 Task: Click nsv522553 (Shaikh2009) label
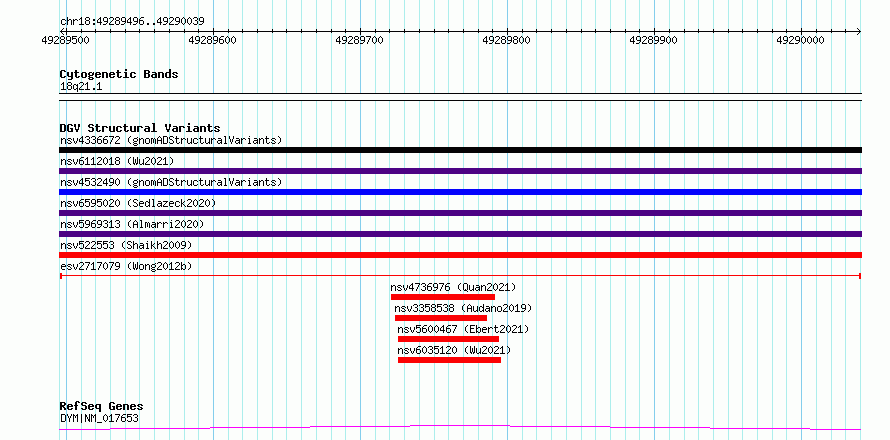point(126,245)
